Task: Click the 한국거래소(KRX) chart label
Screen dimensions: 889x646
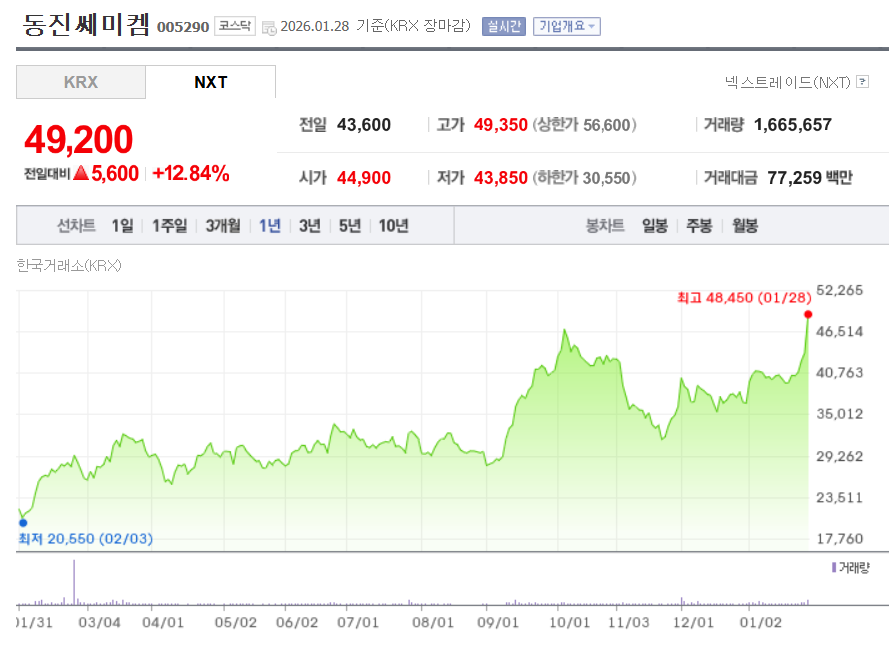Action: click(x=69, y=265)
